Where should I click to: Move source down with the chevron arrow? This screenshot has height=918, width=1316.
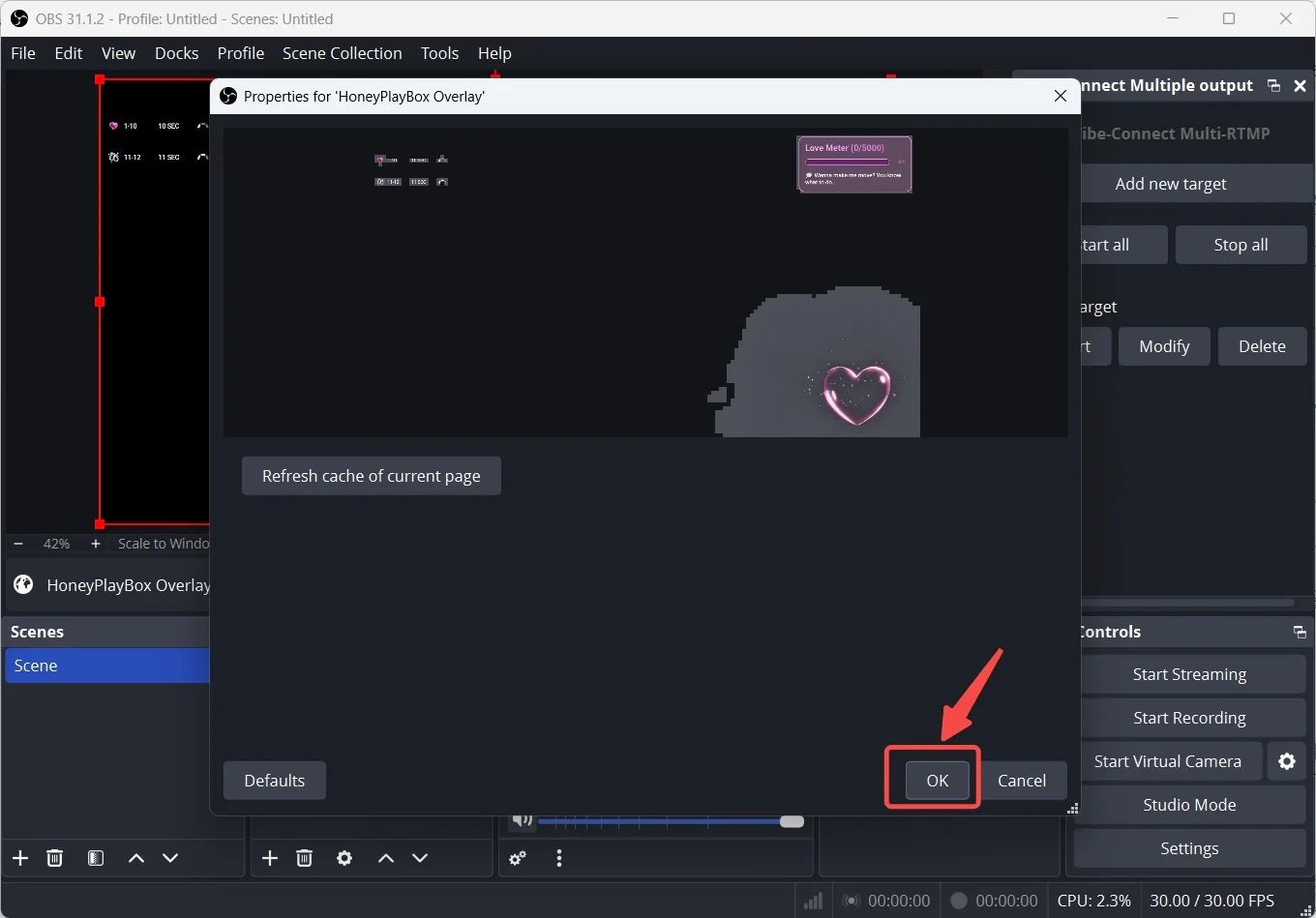pyautogui.click(x=420, y=858)
